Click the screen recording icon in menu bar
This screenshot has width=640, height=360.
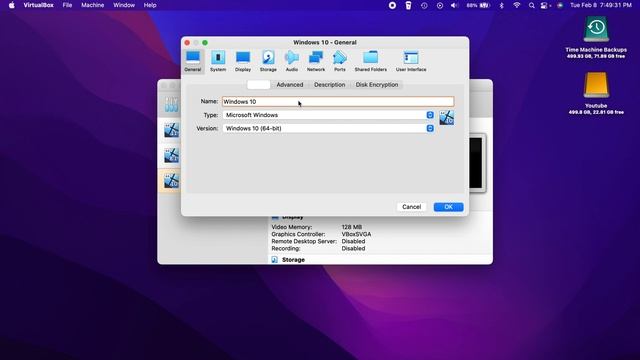[x=392, y=5]
